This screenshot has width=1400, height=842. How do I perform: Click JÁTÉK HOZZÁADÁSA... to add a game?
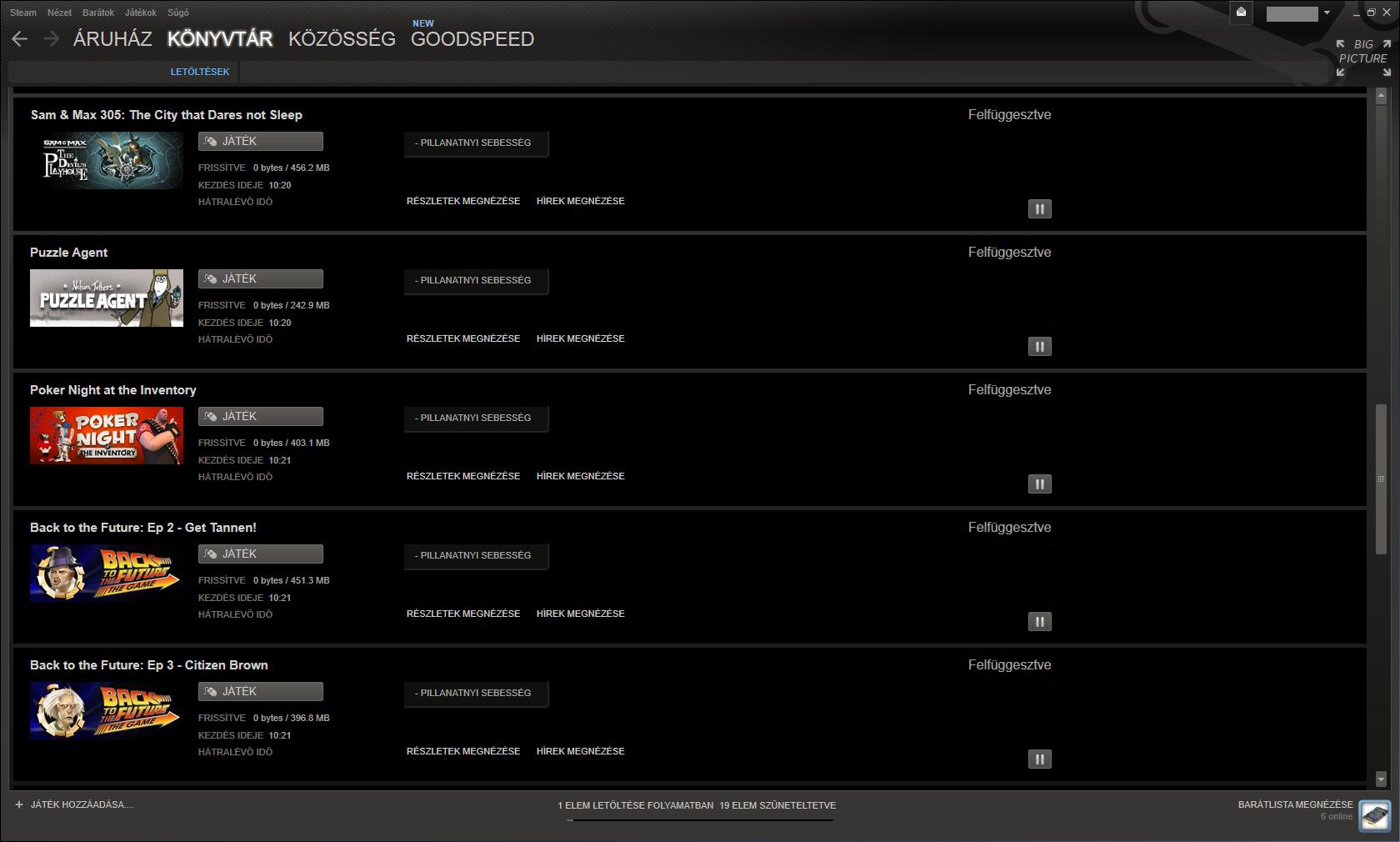click(x=82, y=804)
